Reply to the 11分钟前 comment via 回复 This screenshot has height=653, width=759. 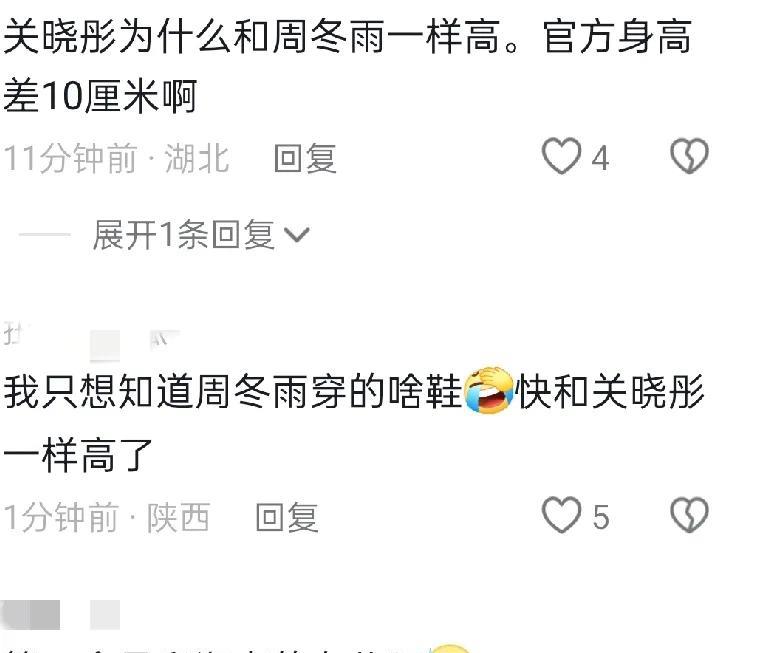(305, 158)
